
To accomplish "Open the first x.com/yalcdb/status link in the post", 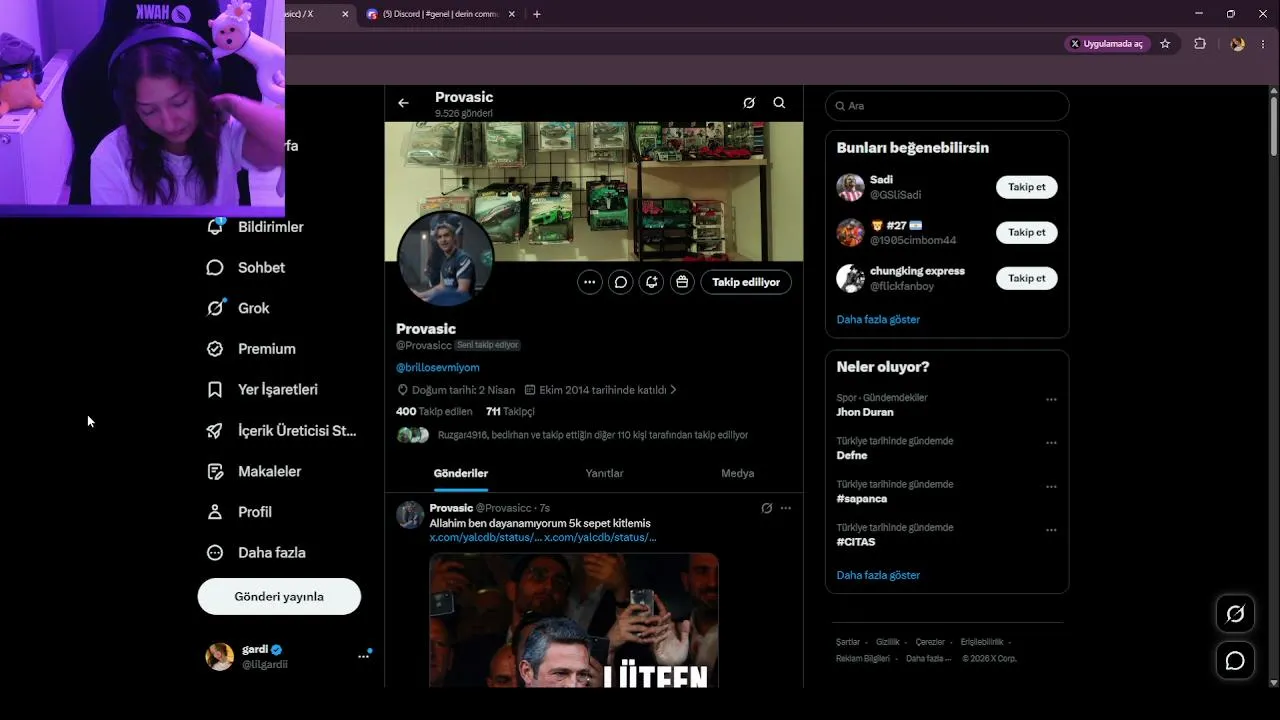I will [x=486, y=538].
